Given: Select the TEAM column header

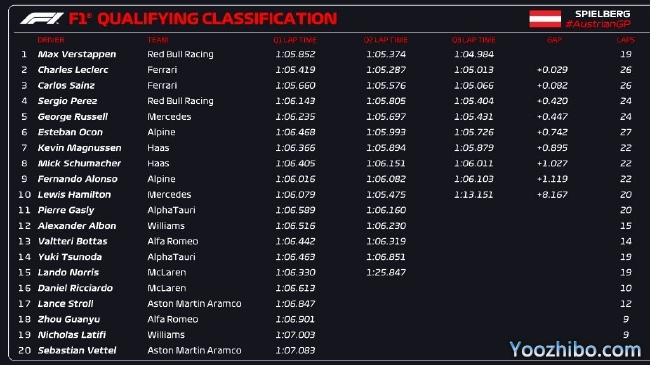Looking at the screenshot, I should (x=158, y=40).
